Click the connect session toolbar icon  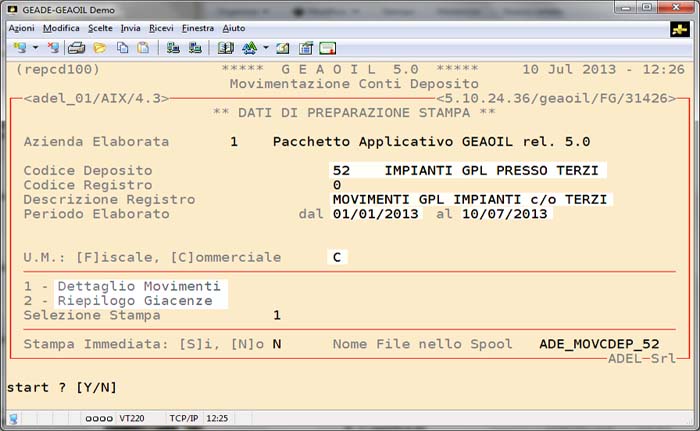(x=19, y=47)
